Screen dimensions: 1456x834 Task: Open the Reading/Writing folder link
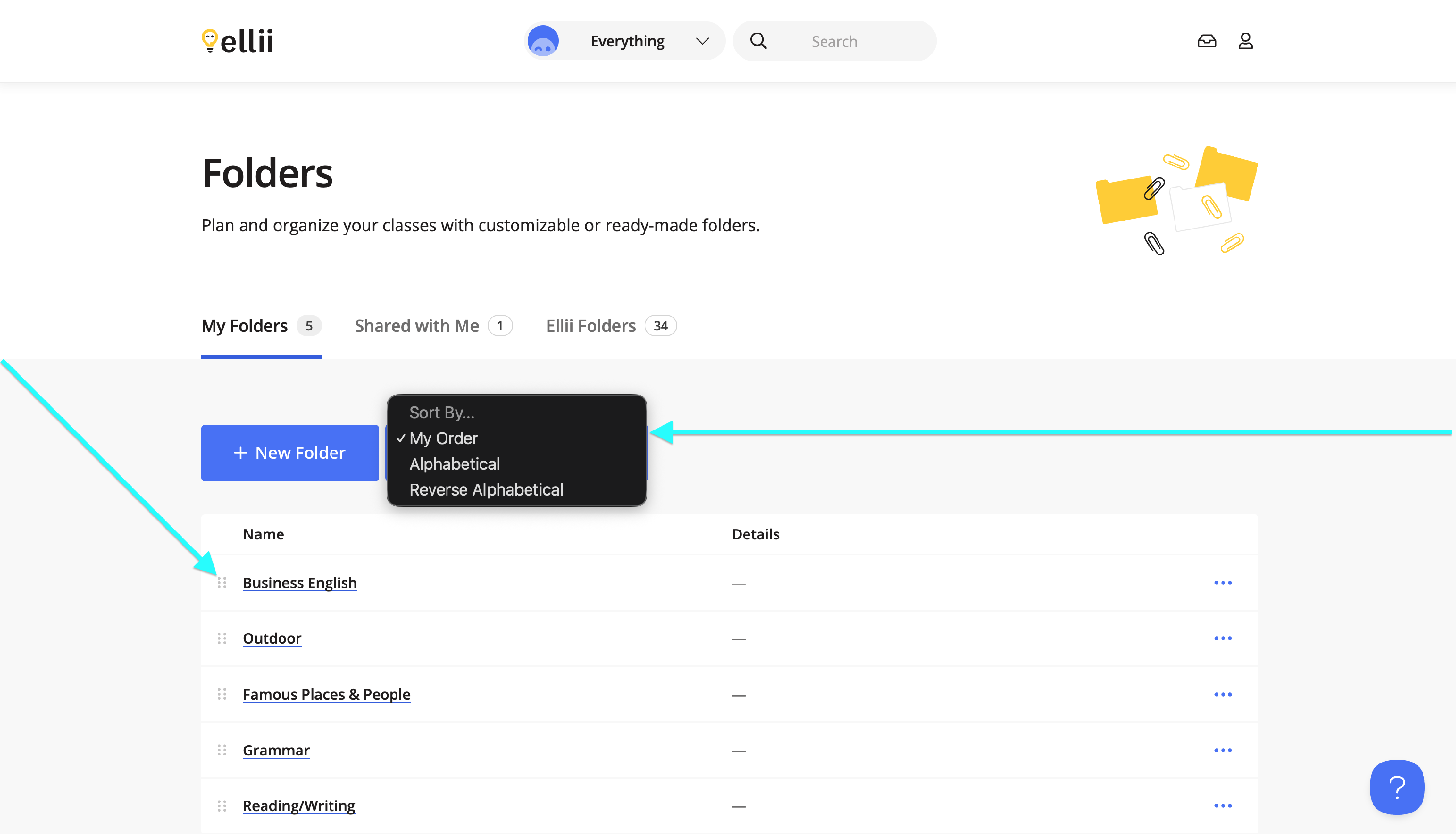tap(299, 806)
